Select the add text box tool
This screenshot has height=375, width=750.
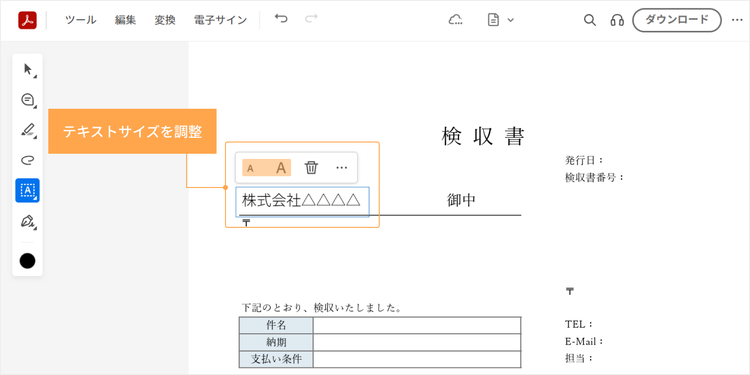[27, 190]
